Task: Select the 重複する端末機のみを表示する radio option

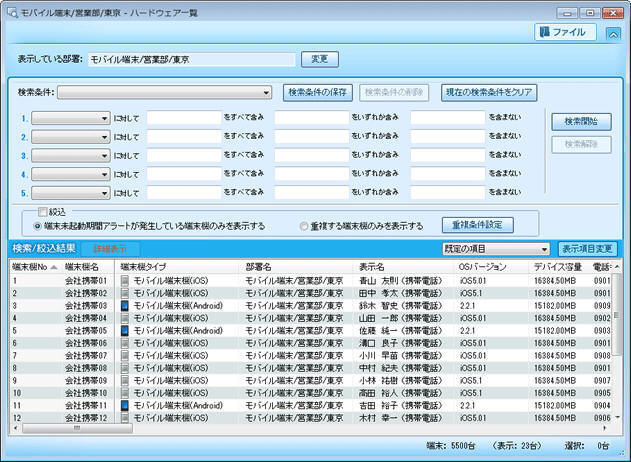Action: (x=304, y=226)
